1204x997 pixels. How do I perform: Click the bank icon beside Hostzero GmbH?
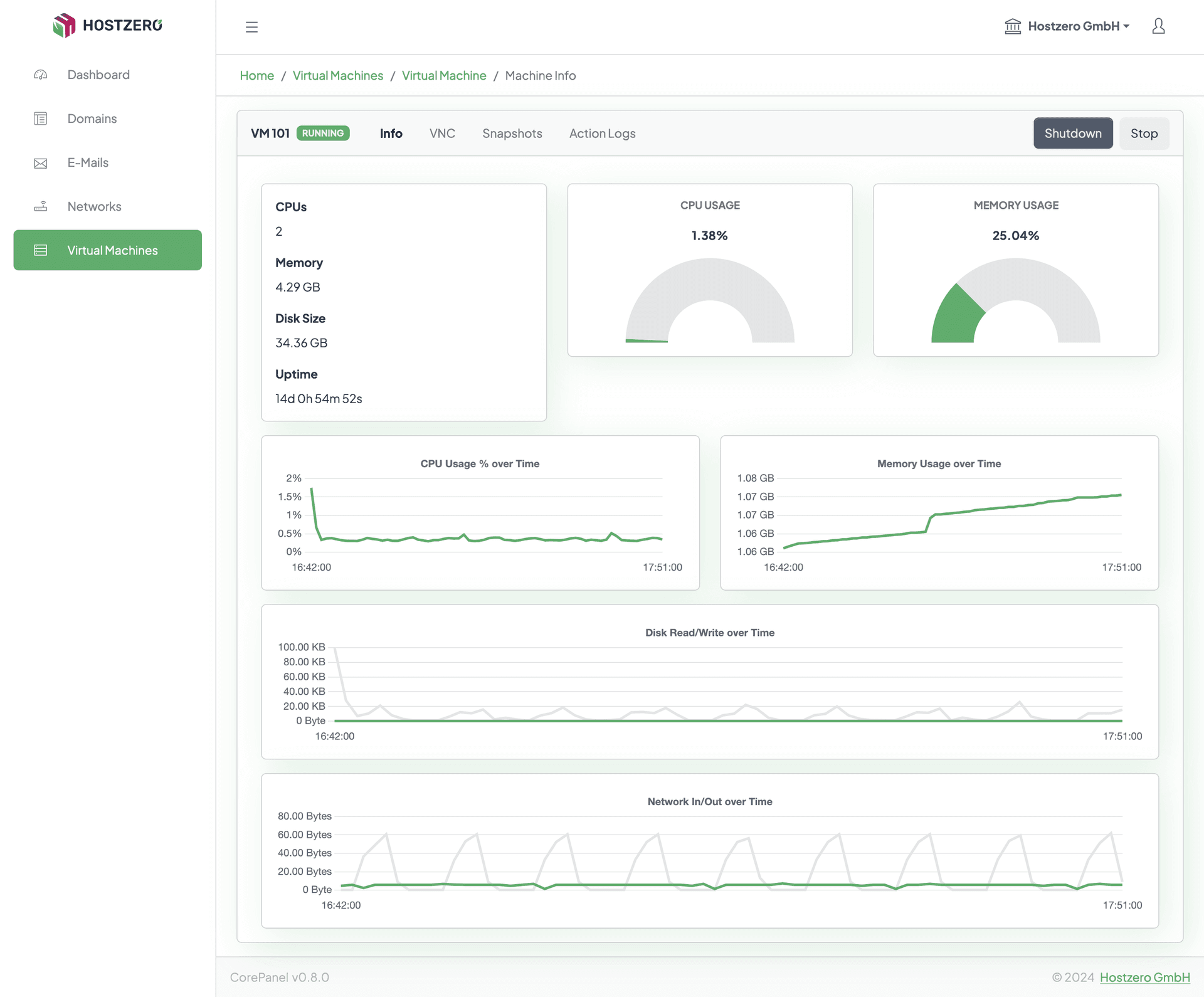(1013, 26)
